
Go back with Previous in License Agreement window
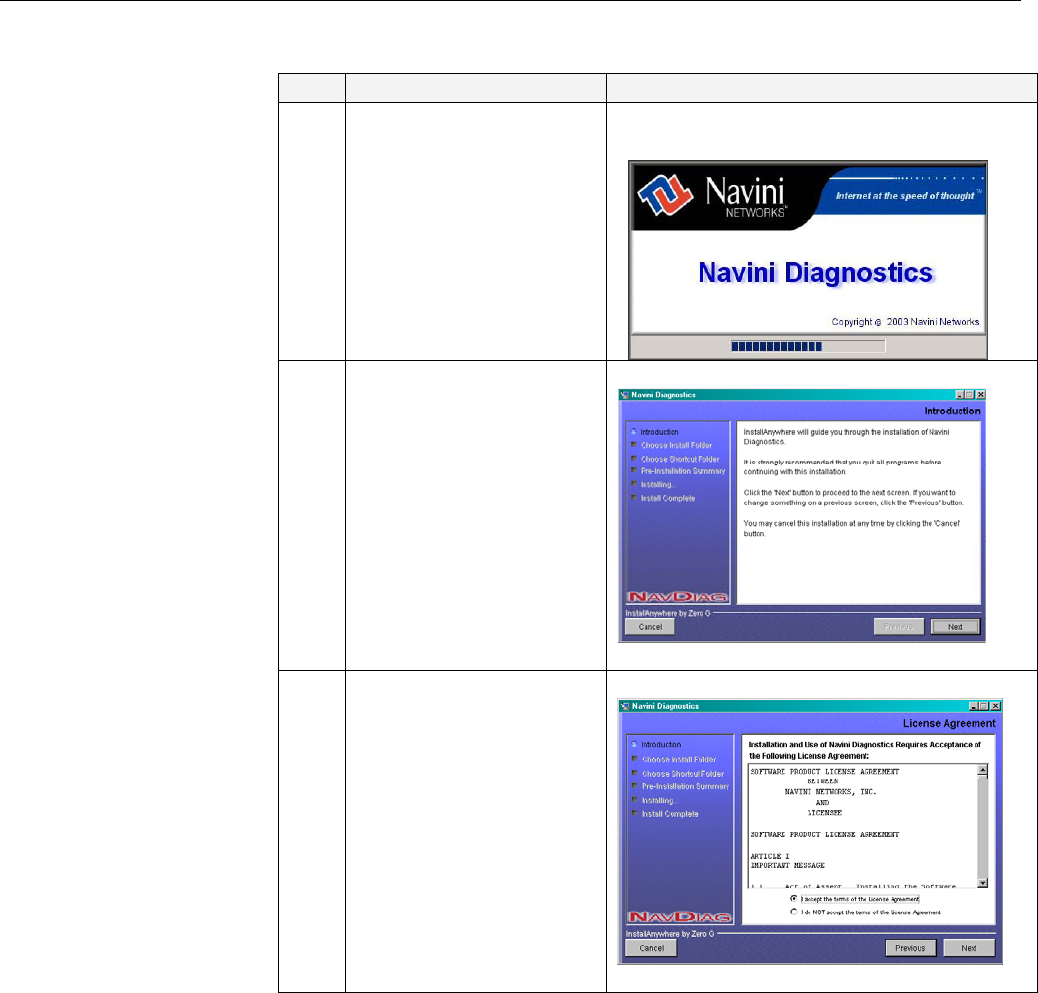pos(910,948)
